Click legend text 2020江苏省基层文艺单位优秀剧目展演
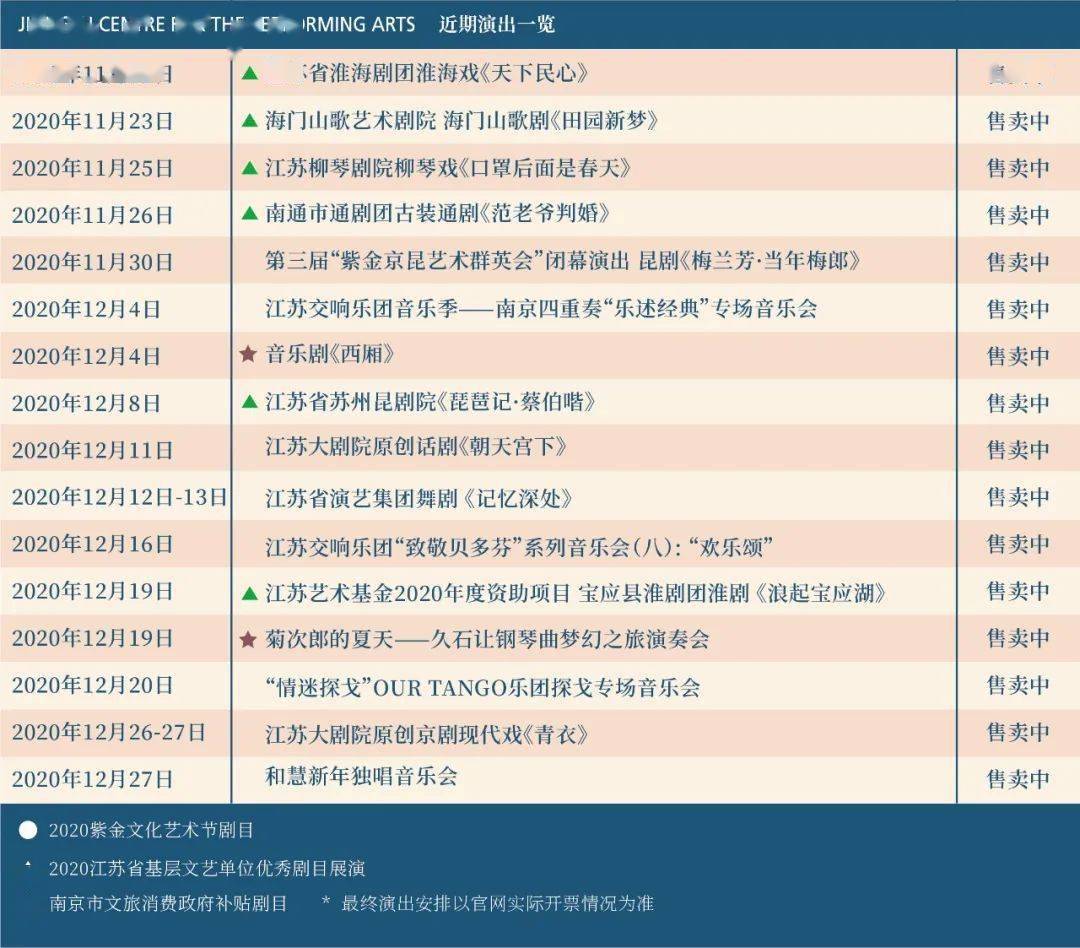Screen dimensions: 1080x948 (207, 868)
